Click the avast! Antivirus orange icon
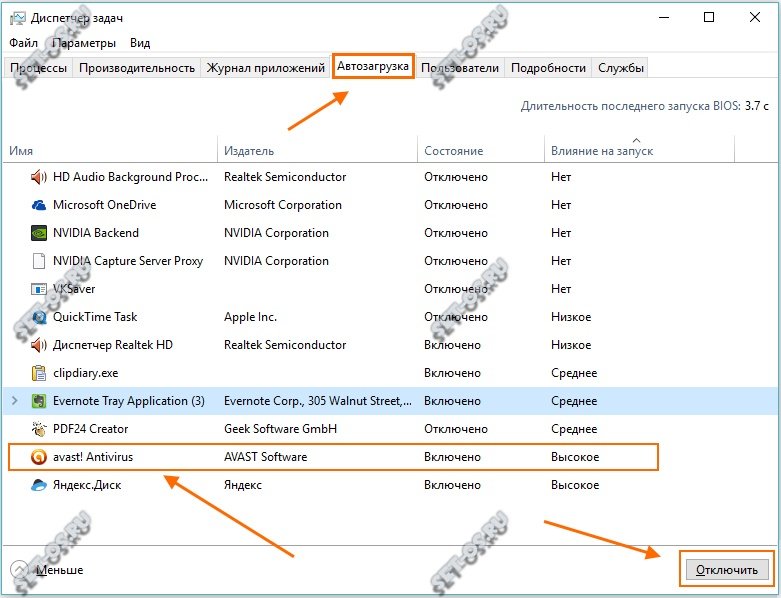 coord(39,457)
